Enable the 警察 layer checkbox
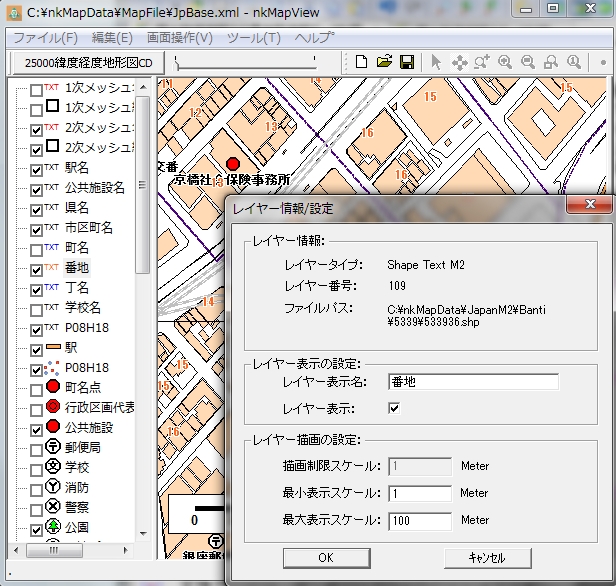This screenshot has height=586, width=616. [x=36, y=507]
